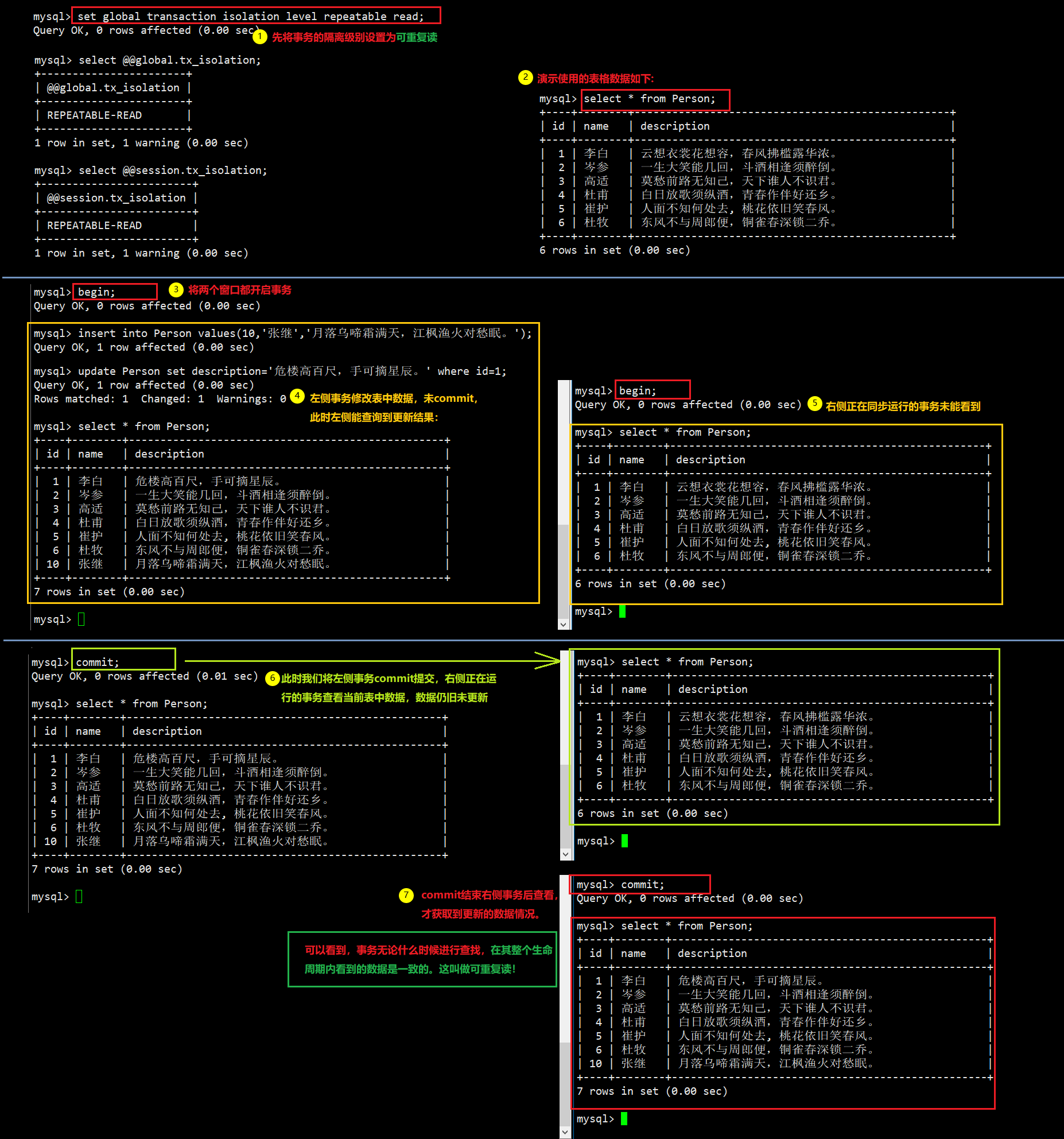Click '1 row in set, 1 warning' under the session isolation result

[141, 253]
